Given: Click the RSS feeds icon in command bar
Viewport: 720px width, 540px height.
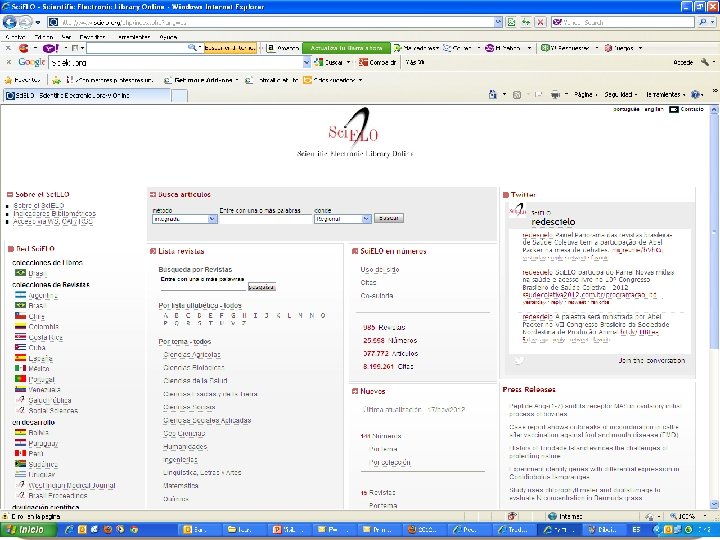Looking at the screenshot, I should tap(517, 95).
